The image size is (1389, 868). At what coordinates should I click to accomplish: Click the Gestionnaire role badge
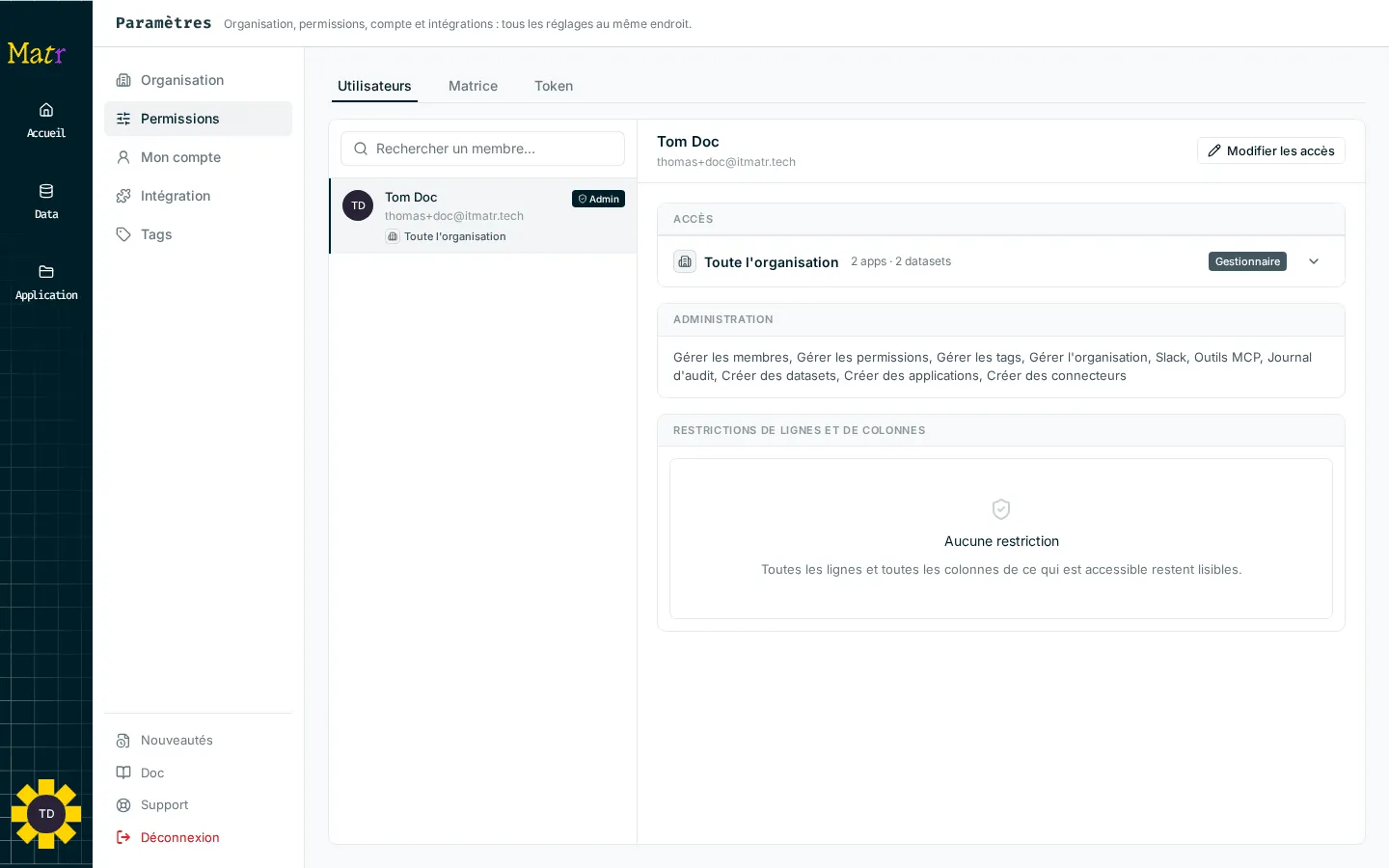coord(1247,261)
